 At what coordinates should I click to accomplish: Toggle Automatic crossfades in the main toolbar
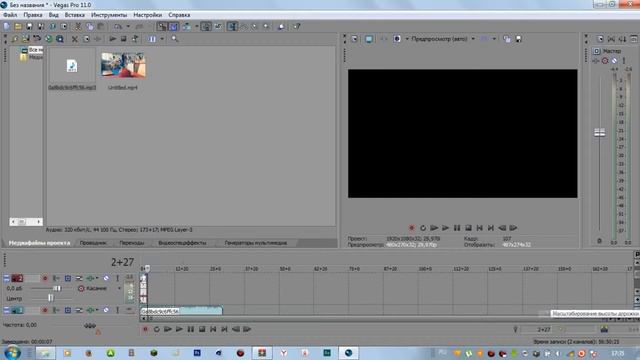coord(173,27)
